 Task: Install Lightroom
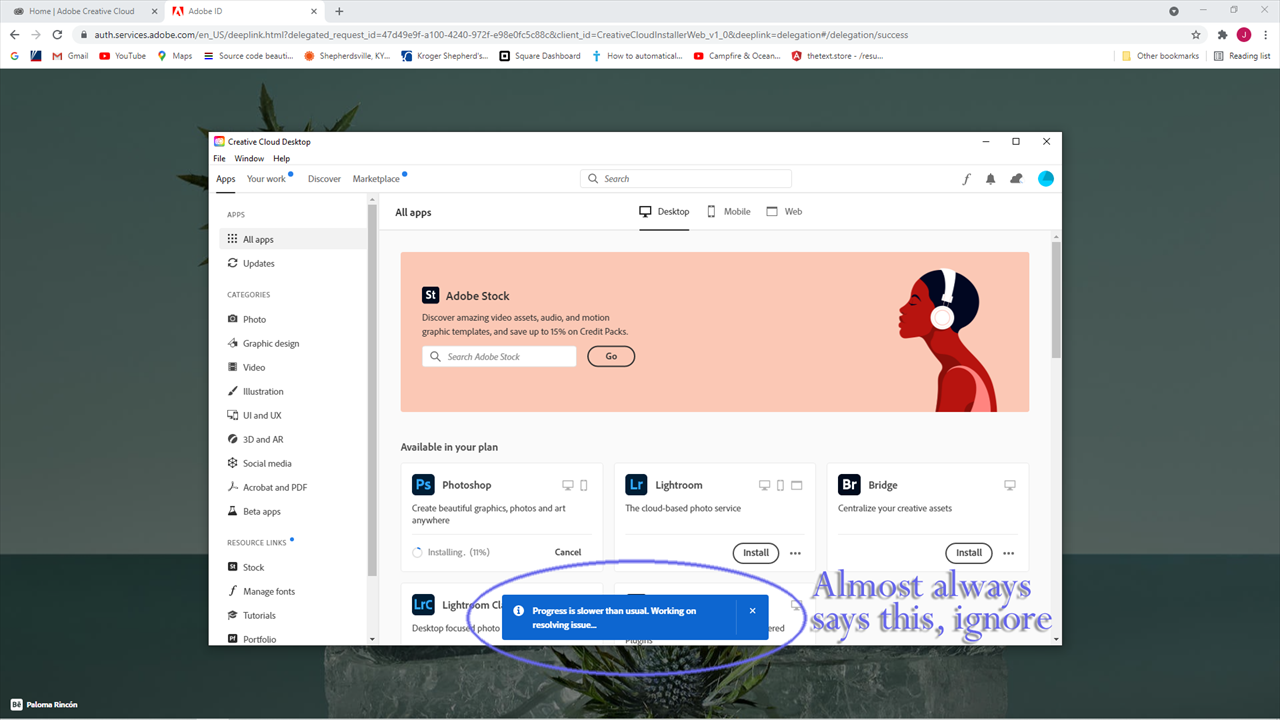tap(756, 553)
